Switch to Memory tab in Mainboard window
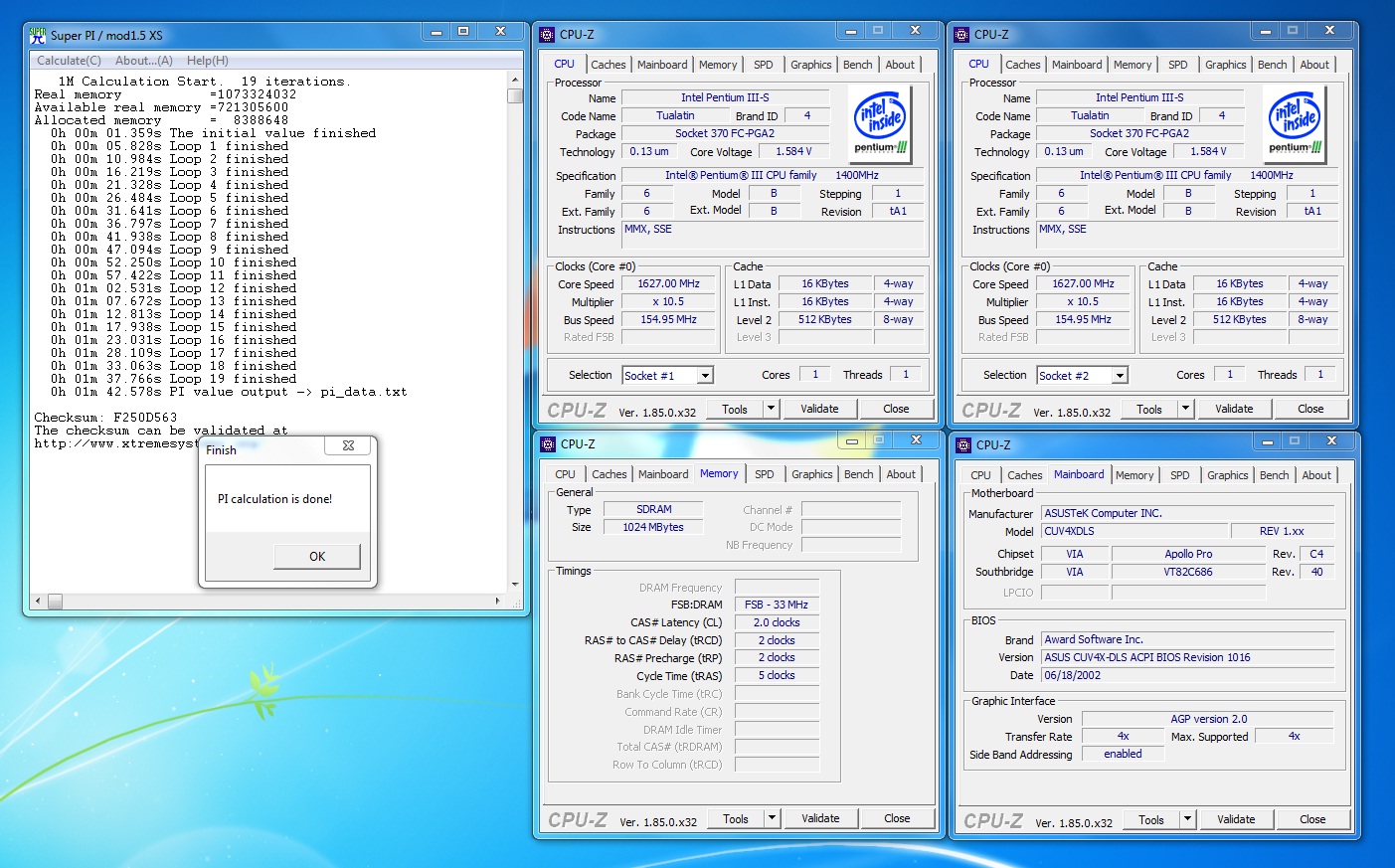The height and width of the screenshot is (868, 1395). [1134, 475]
